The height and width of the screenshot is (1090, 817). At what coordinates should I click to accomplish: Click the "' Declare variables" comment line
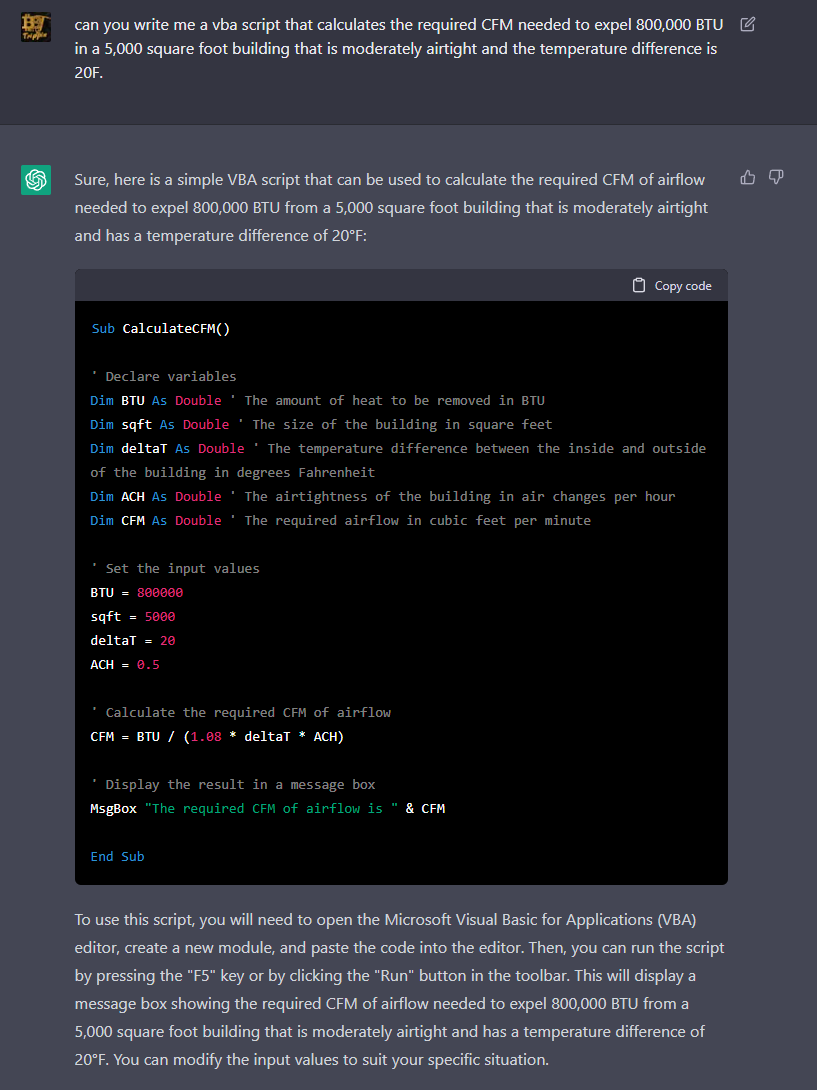click(163, 376)
